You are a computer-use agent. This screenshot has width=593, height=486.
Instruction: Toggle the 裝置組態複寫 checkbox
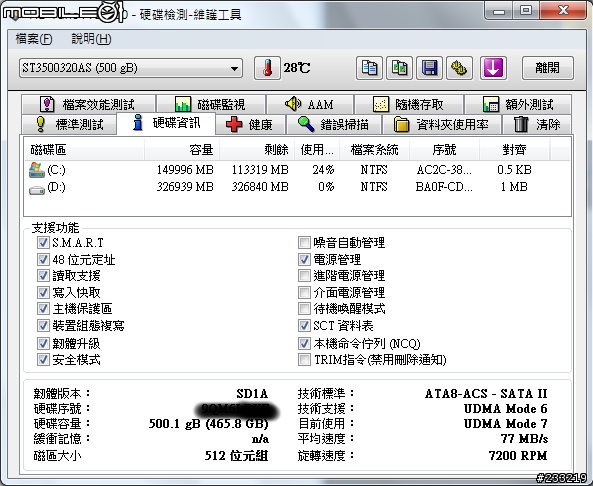pos(43,326)
